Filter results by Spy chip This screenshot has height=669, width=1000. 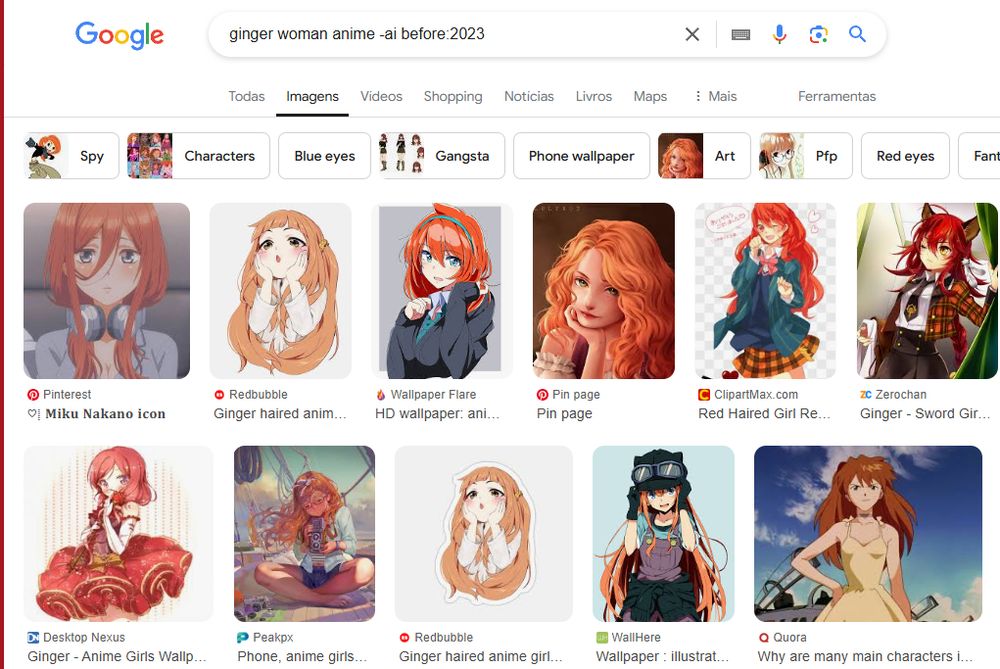(71, 156)
